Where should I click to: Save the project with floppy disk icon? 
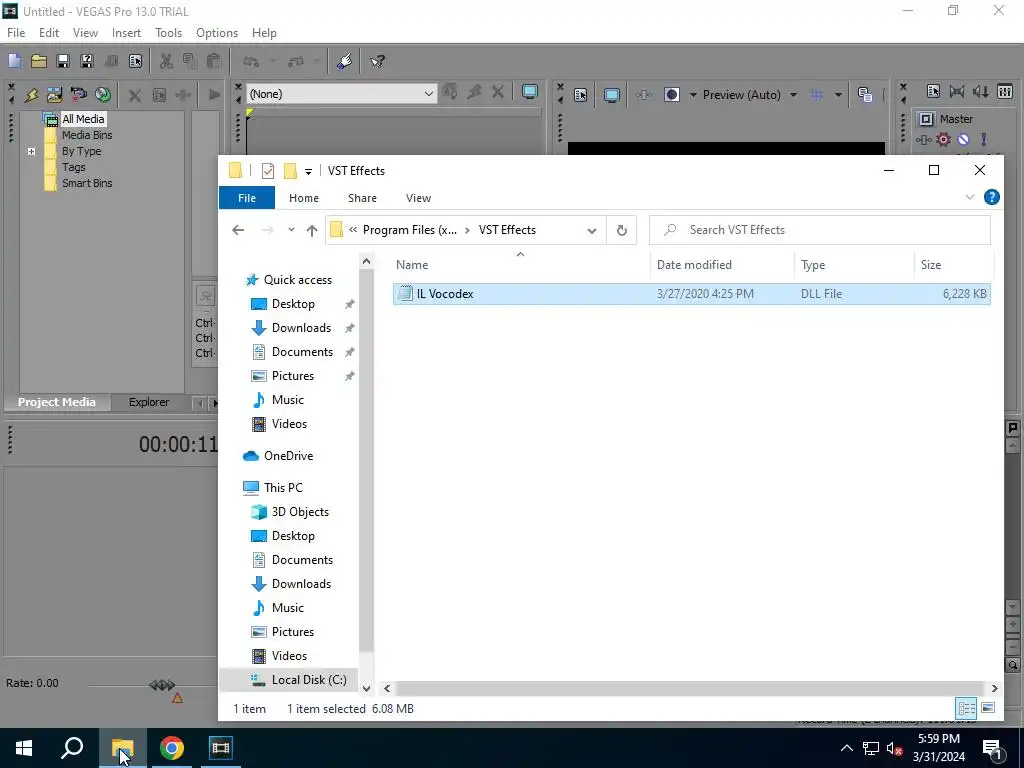click(63, 61)
